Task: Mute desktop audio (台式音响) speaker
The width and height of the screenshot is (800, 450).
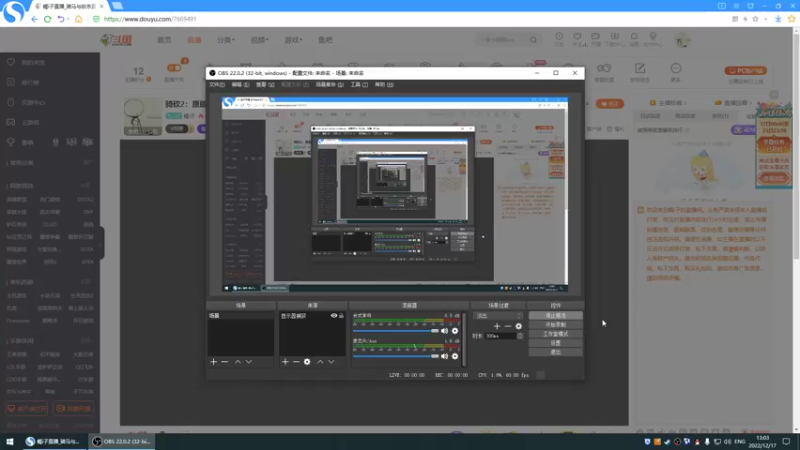Action: [444, 331]
